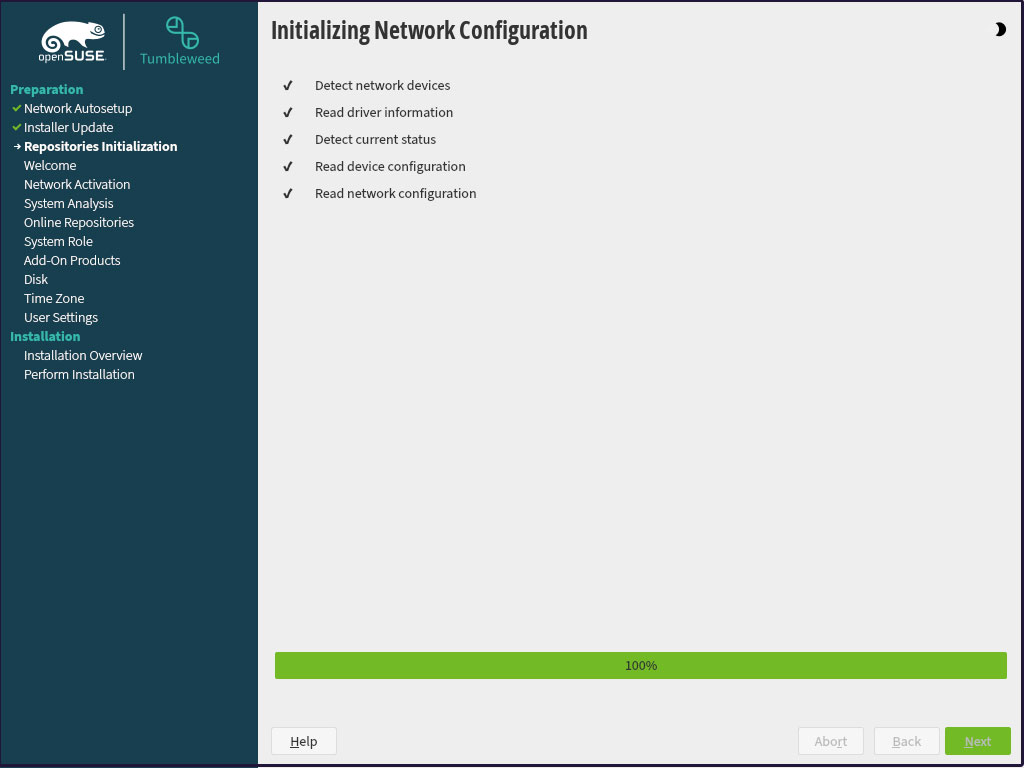Select the Network Autosetup step
The height and width of the screenshot is (768, 1024).
[78, 108]
